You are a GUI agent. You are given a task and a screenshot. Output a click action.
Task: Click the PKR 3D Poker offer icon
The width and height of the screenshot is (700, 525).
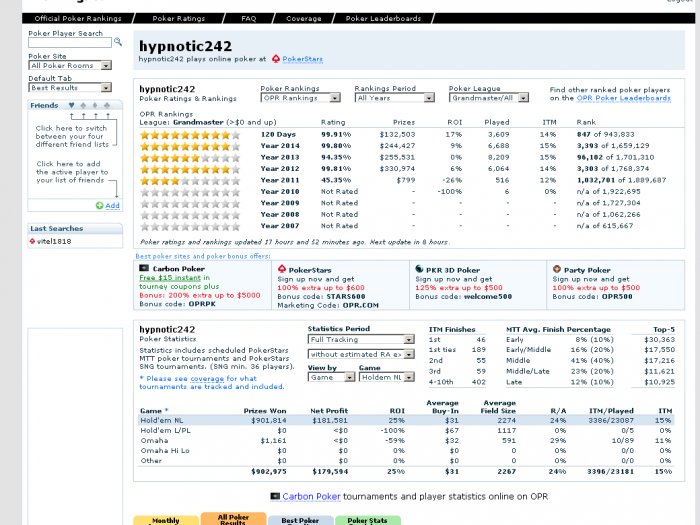tap(419, 269)
